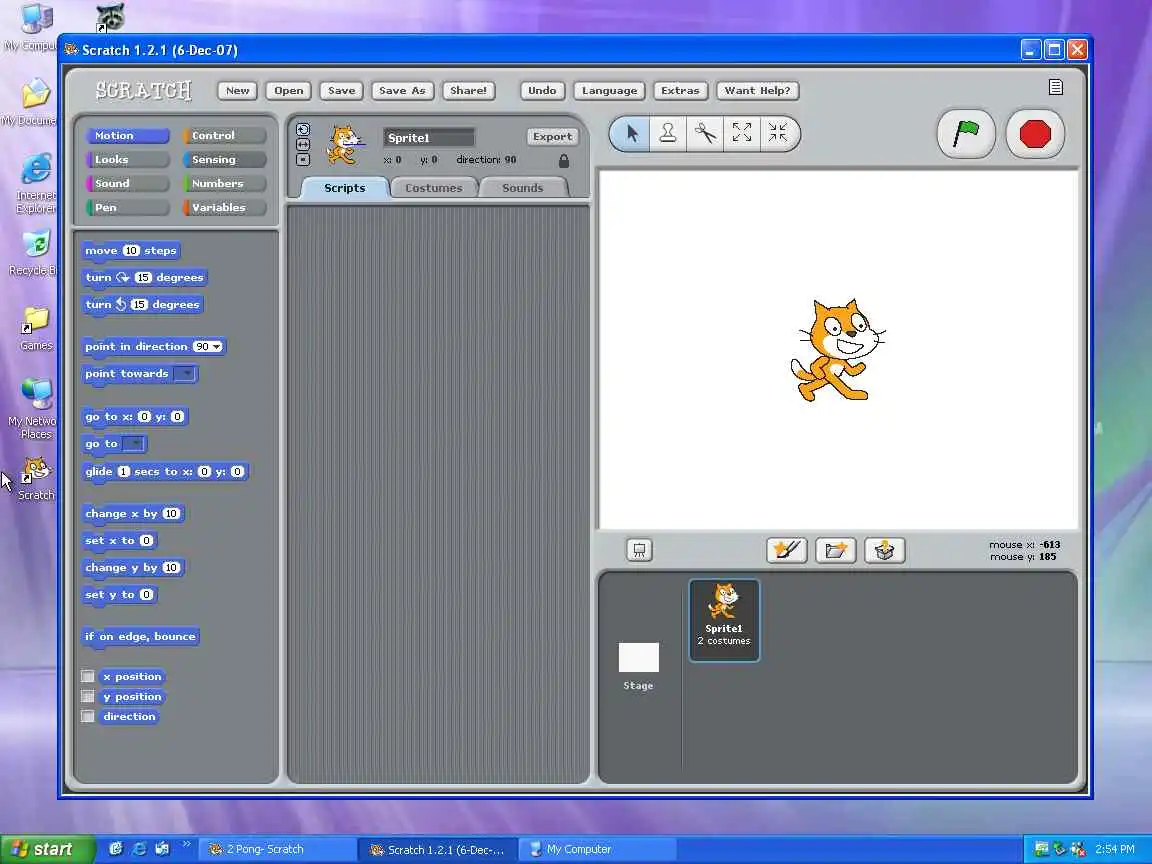Select the grow sprite tool
Screen dimensions: 1152x864
coord(741,134)
